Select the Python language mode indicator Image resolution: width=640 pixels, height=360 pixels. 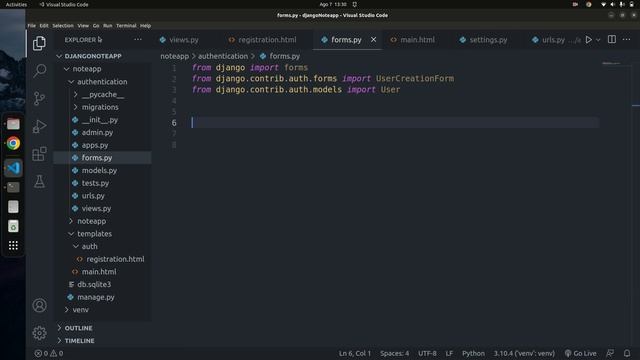[473, 353]
